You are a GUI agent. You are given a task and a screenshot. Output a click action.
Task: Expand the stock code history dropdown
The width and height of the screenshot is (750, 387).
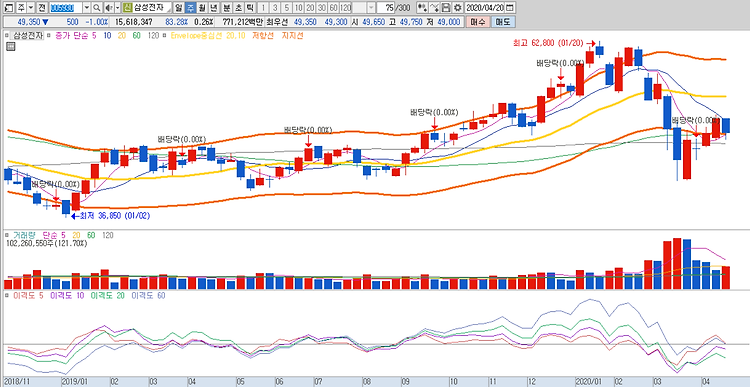point(87,8)
